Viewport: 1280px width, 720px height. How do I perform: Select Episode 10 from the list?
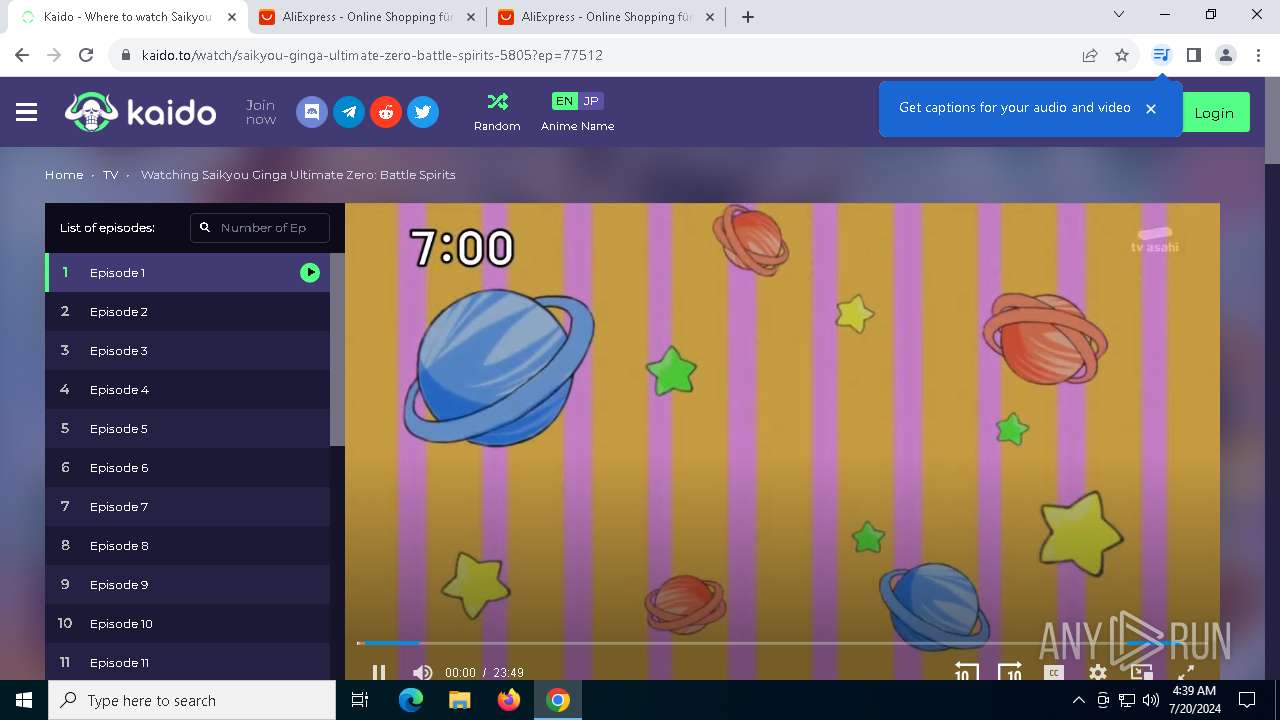187,623
